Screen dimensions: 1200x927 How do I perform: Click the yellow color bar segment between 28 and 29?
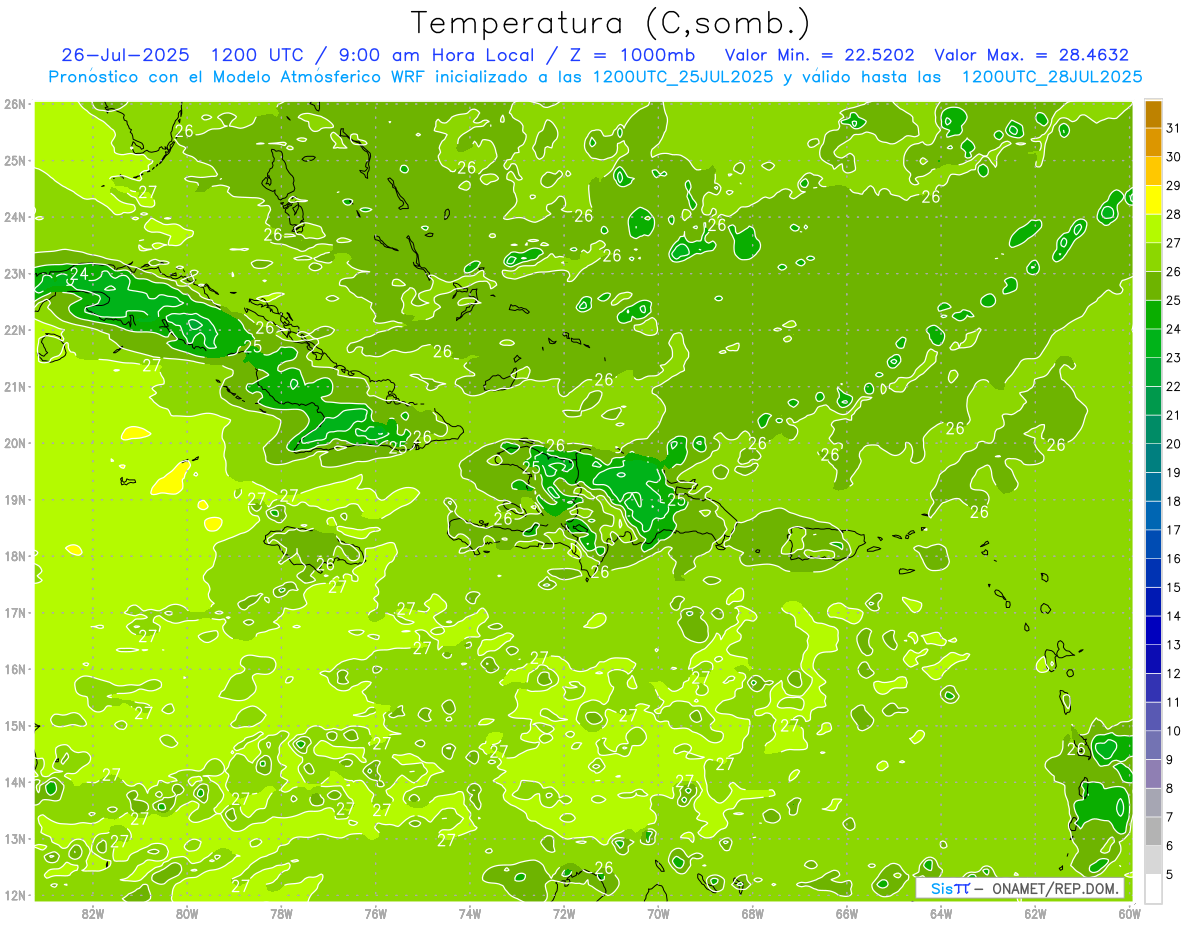[x=1153, y=200]
